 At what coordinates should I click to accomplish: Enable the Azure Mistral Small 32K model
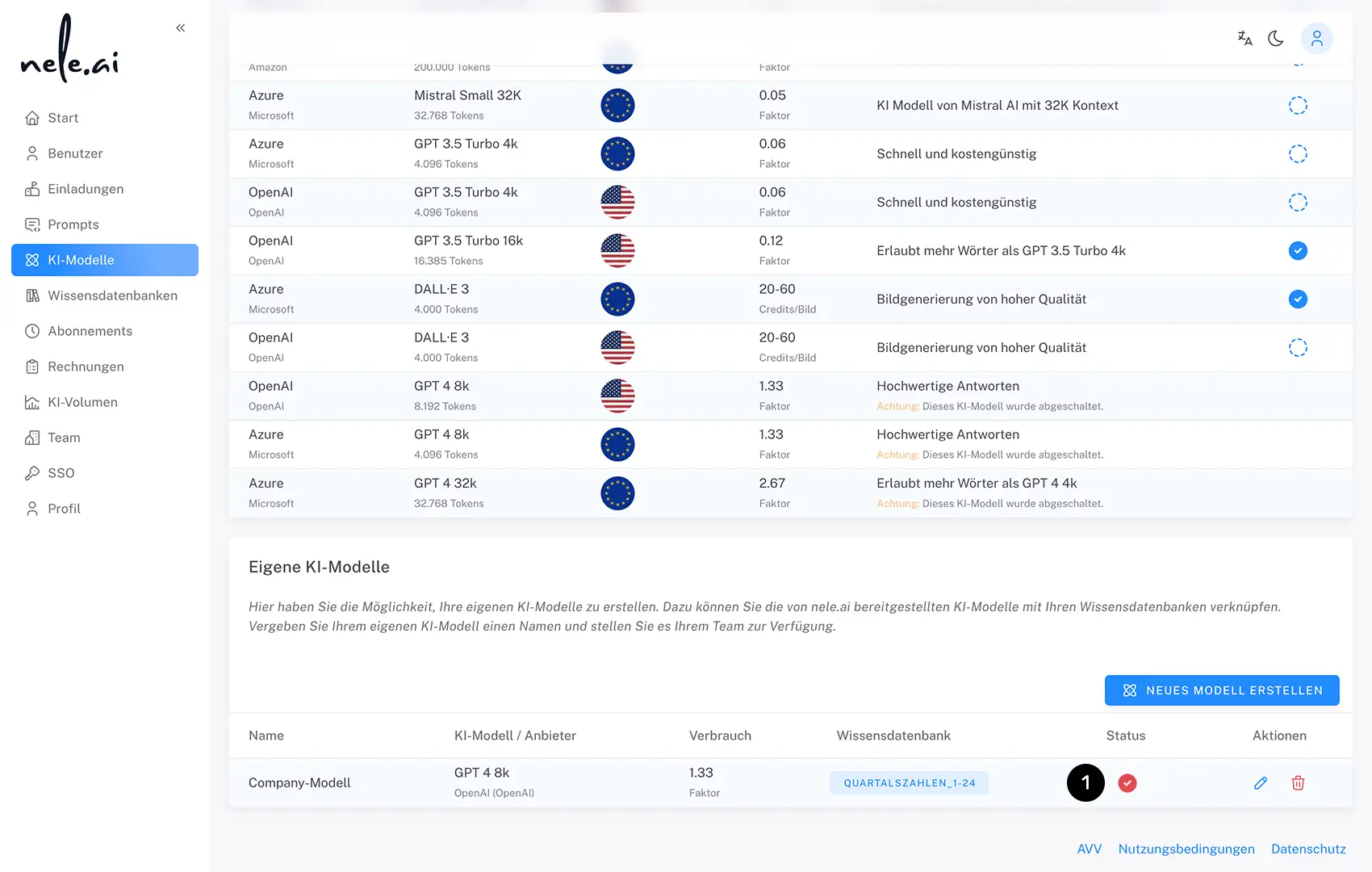pos(1298,105)
